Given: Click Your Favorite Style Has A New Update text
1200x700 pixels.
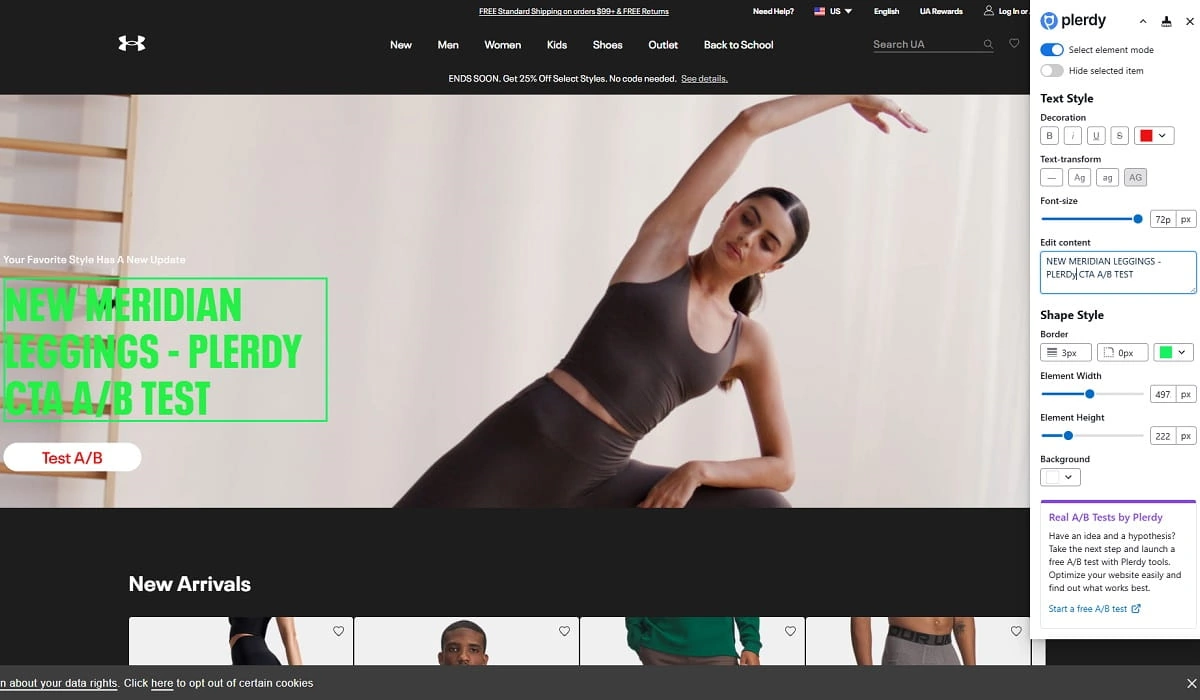Looking at the screenshot, I should [x=94, y=260].
